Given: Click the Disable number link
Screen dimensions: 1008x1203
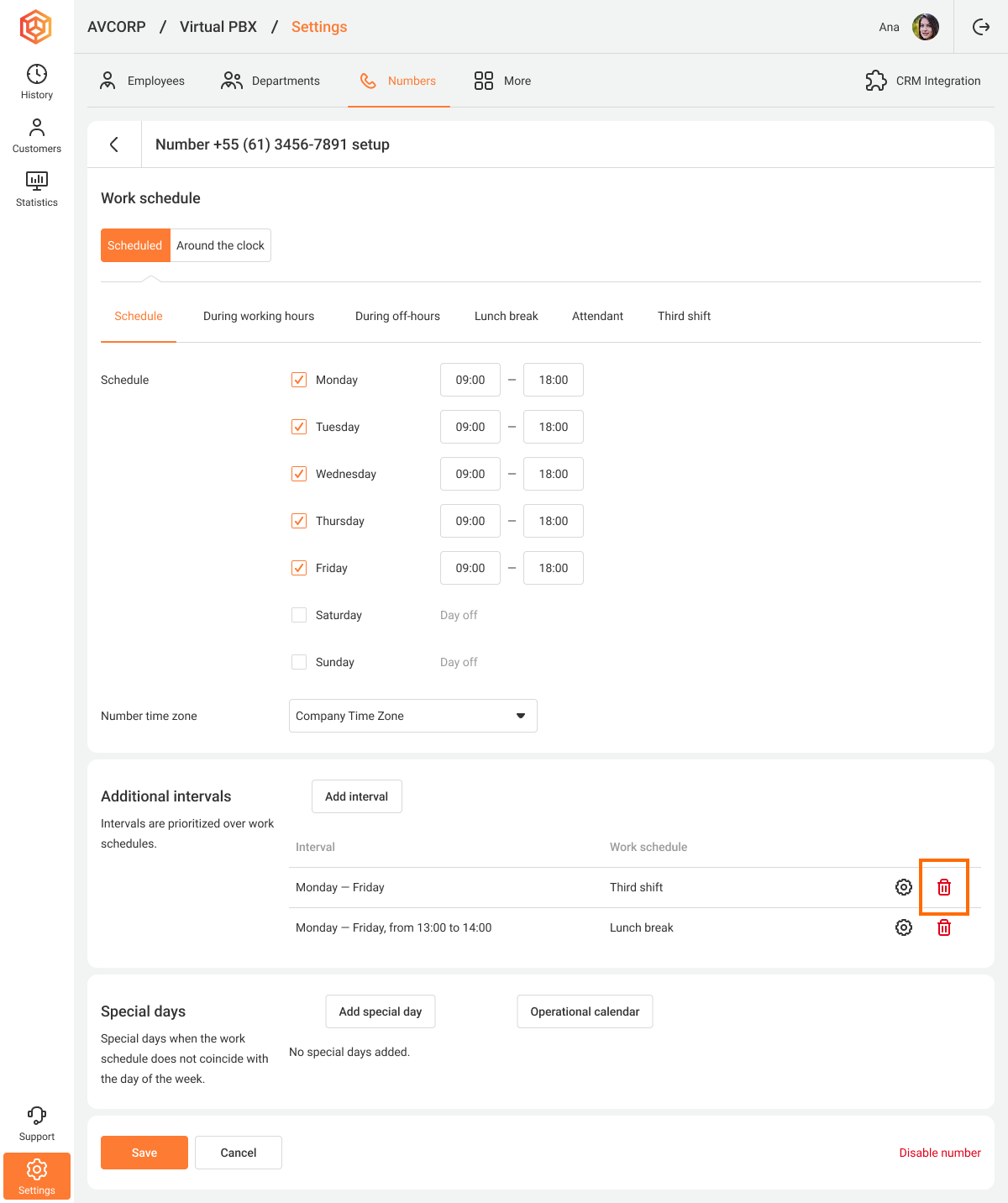Looking at the screenshot, I should tap(940, 1153).
